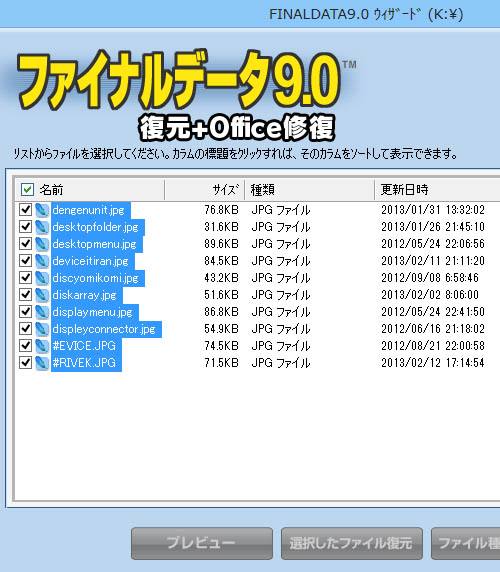Screen dimensions: 500x572
Task: Click the file icon for dengenunit.jpg
Action: click(x=42, y=210)
